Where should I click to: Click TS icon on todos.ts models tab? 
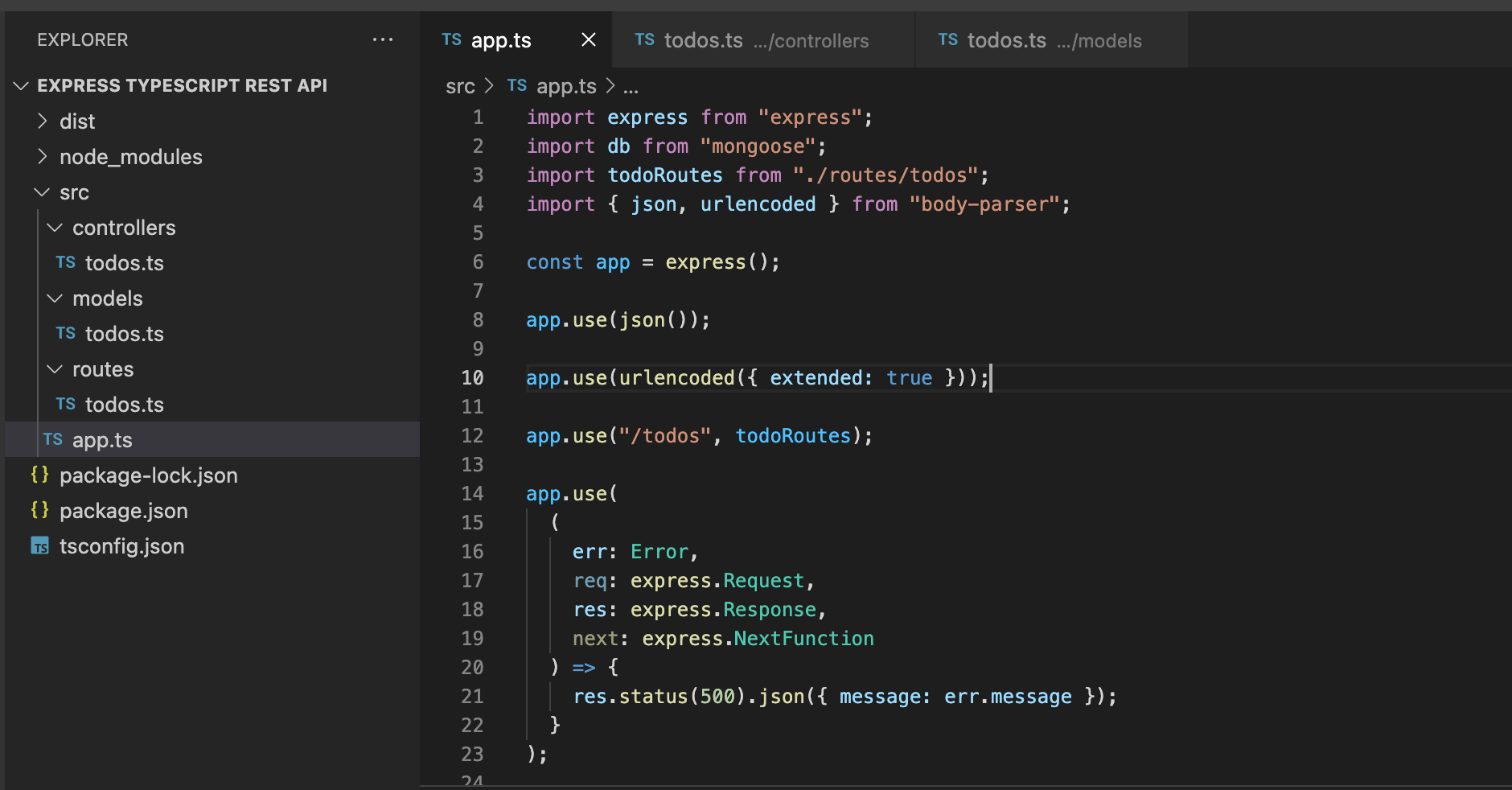(948, 39)
